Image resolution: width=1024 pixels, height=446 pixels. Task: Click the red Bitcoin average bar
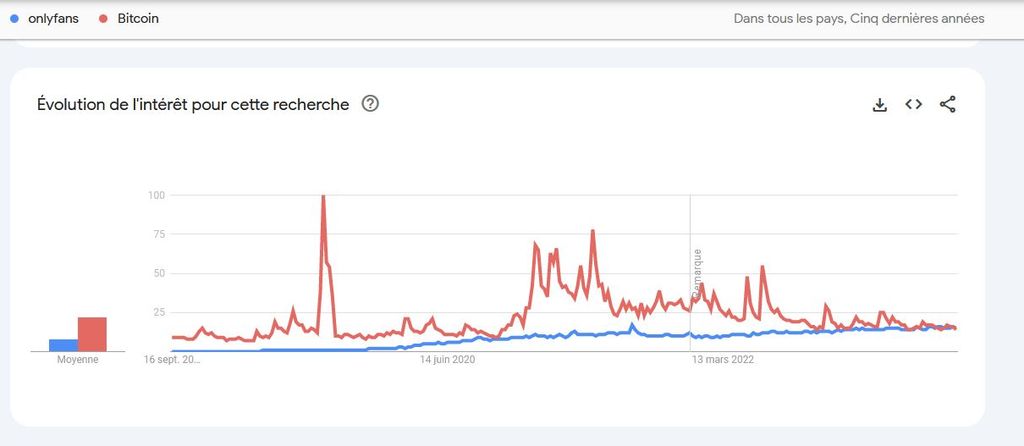coord(92,334)
